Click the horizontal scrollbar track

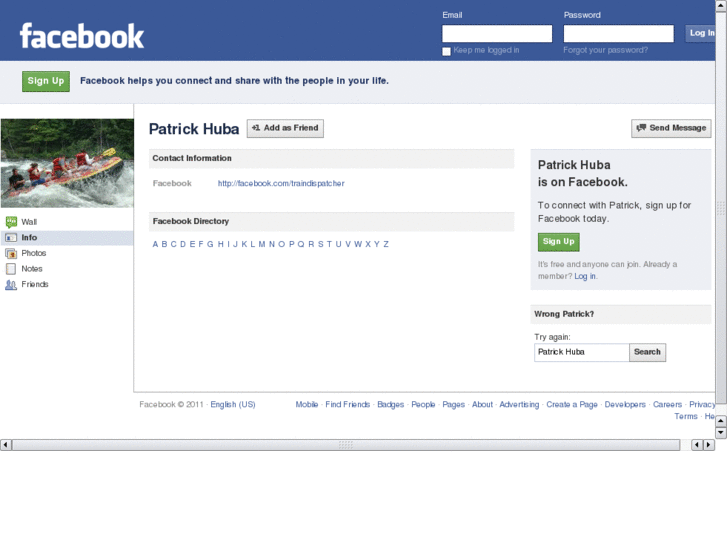[x=345, y=445]
